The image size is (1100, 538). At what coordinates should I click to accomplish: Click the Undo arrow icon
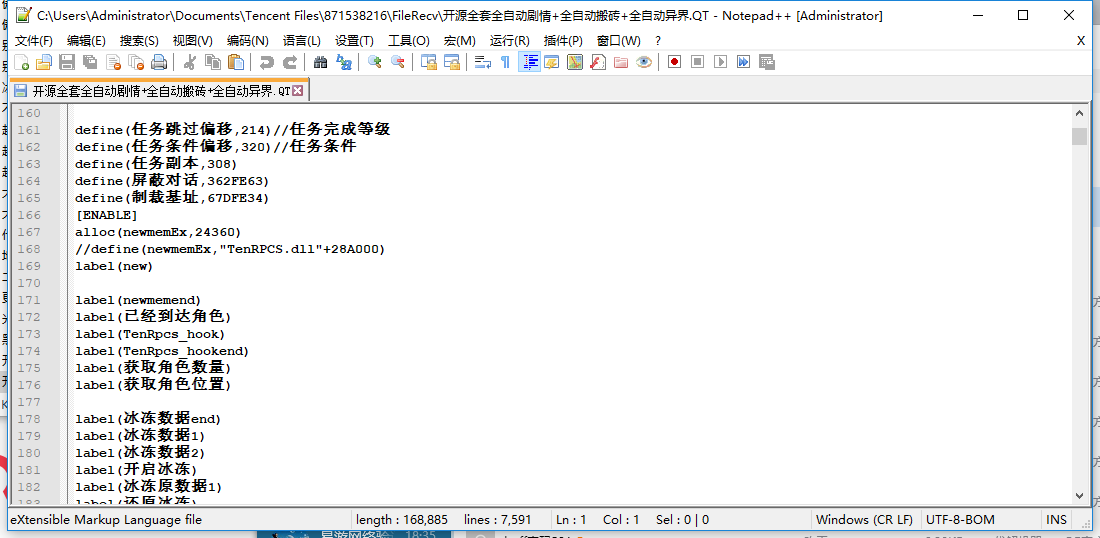266,62
